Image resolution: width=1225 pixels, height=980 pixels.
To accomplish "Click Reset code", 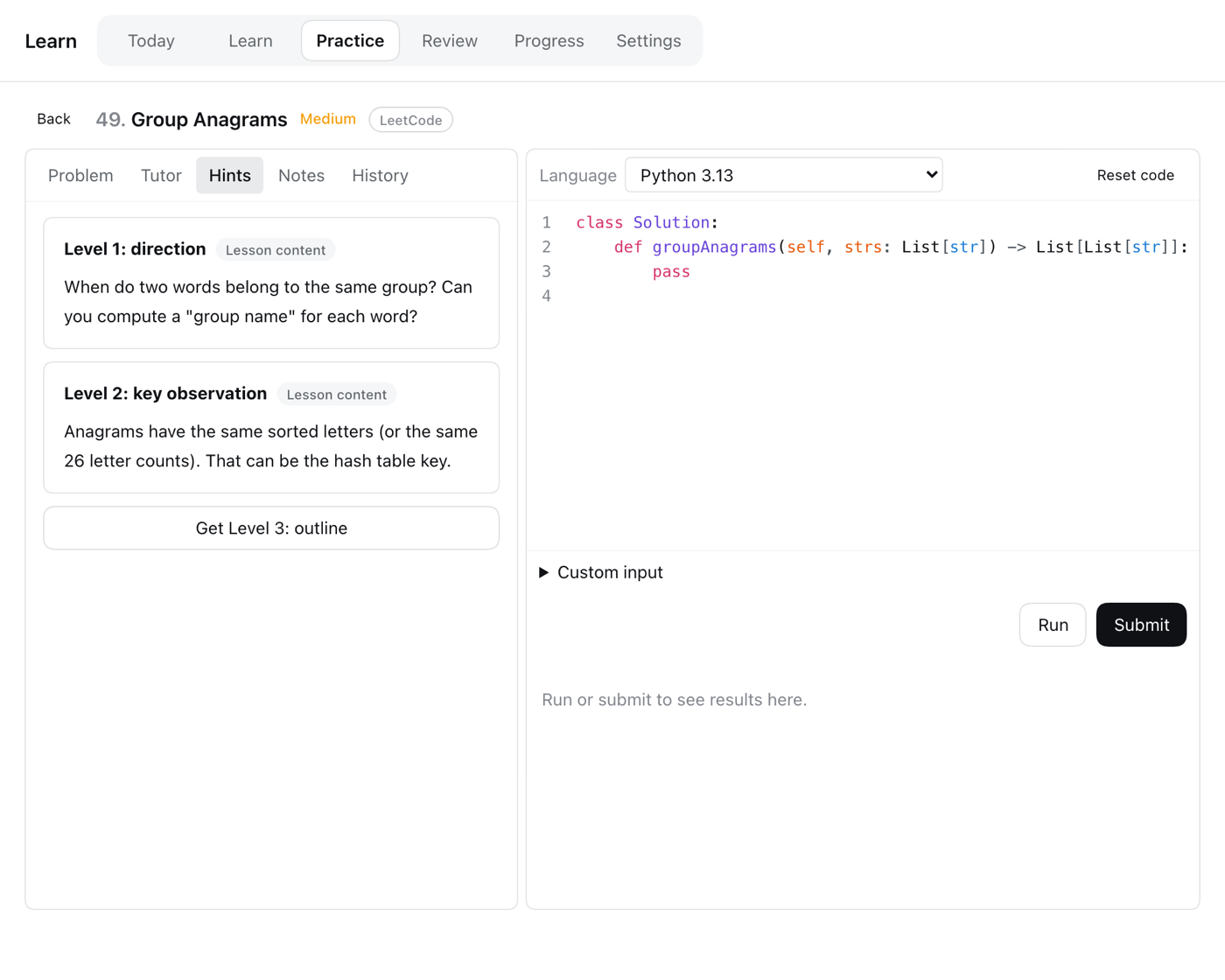I will click(x=1136, y=175).
